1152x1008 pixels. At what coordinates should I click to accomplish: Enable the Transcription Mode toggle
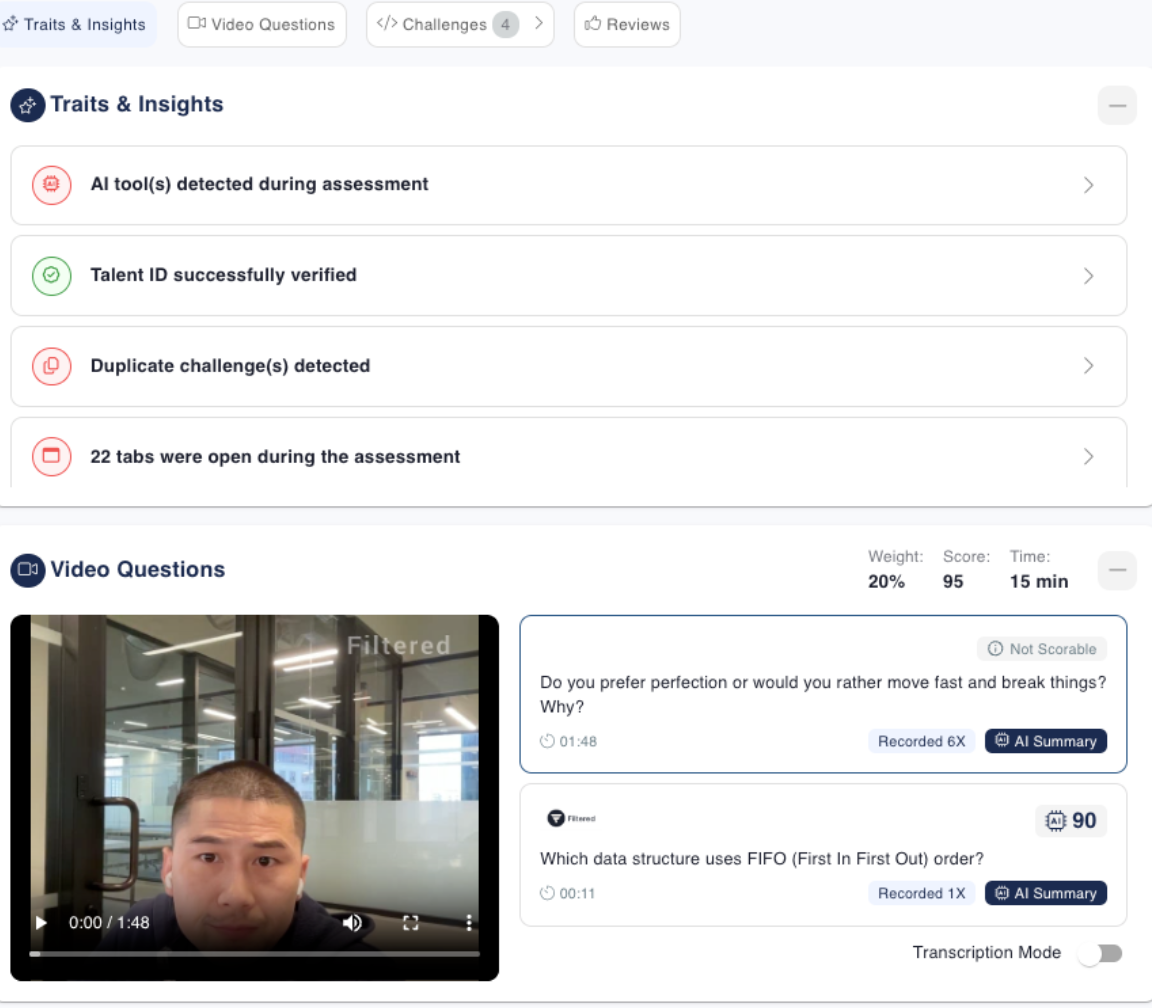[1100, 953]
